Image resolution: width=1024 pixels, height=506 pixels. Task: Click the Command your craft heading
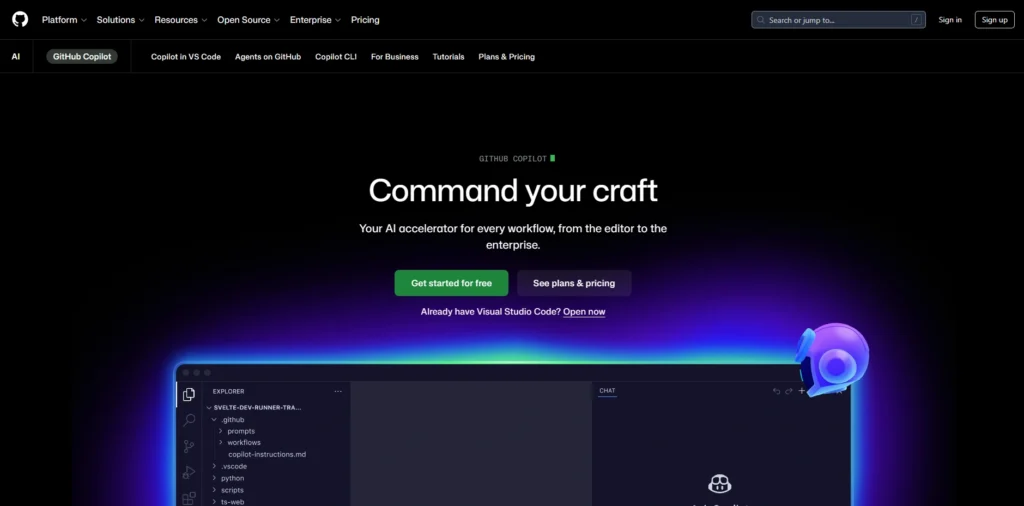[513, 191]
